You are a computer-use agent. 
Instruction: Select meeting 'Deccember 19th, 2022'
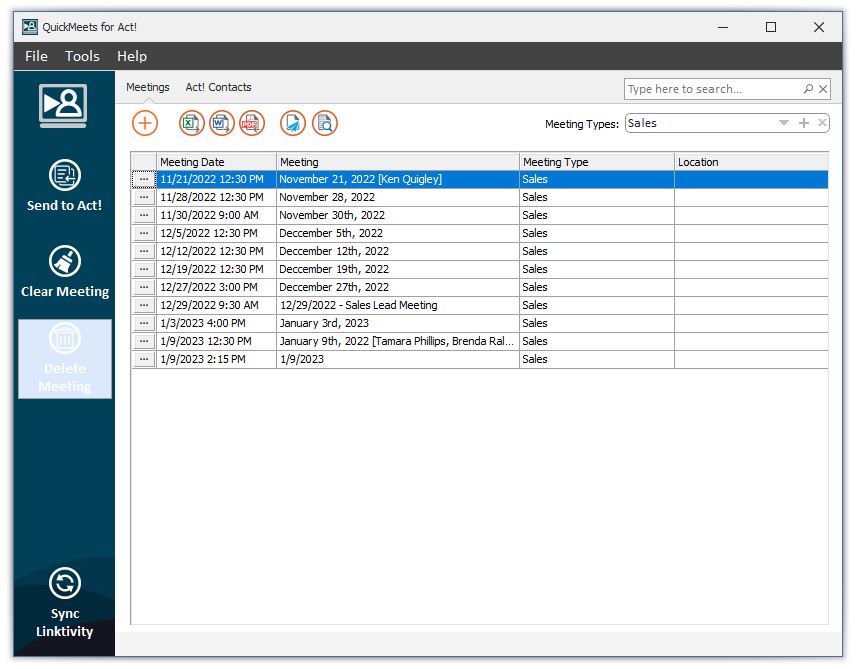pyautogui.click(x=398, y=269)
